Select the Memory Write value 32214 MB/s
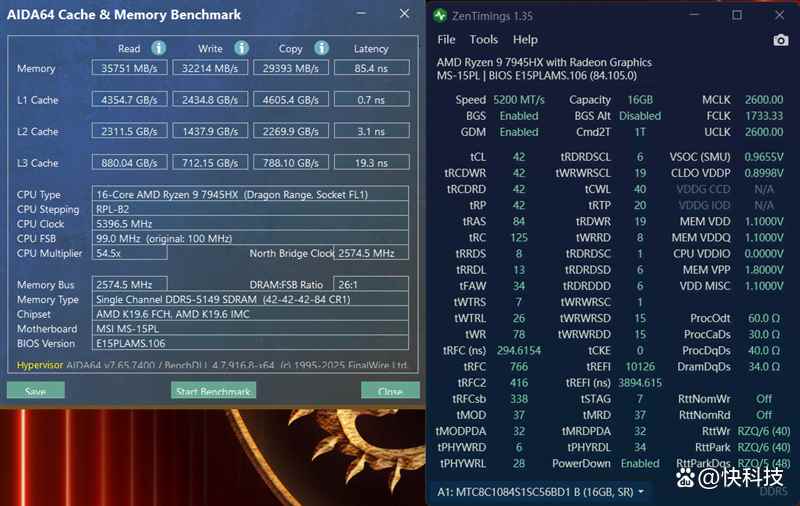The height and width of the screenshot is (506, 800). [210, 68]
